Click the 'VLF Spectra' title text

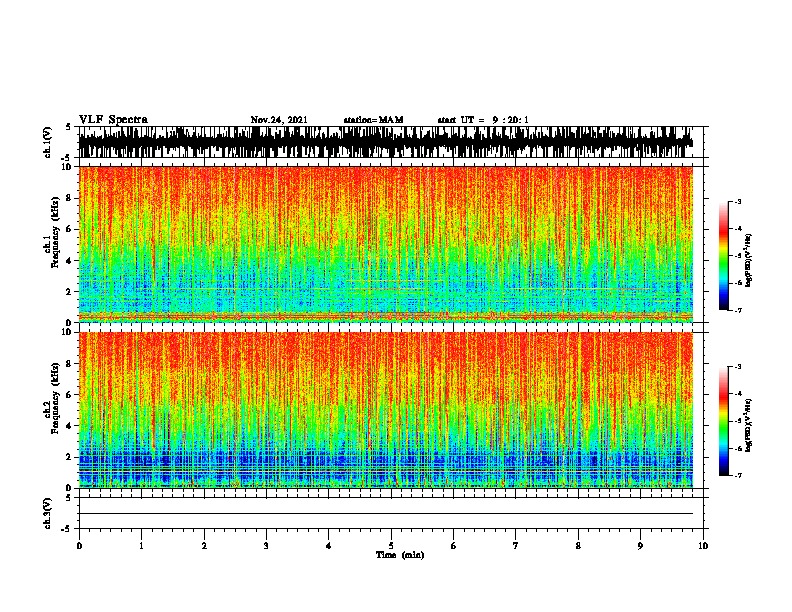[113, 120]
